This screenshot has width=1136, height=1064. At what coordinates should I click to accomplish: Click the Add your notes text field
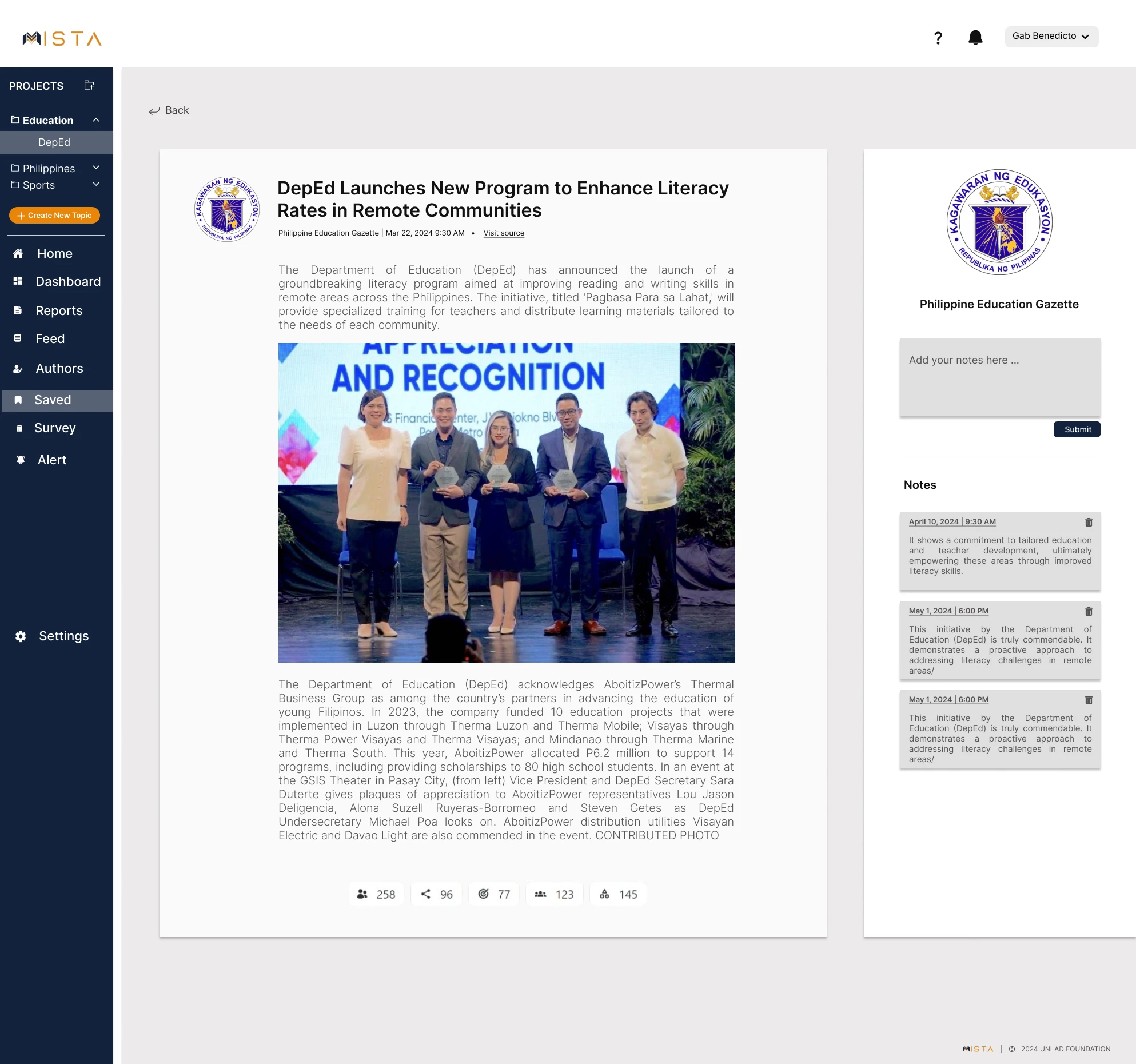pos(999,377)
